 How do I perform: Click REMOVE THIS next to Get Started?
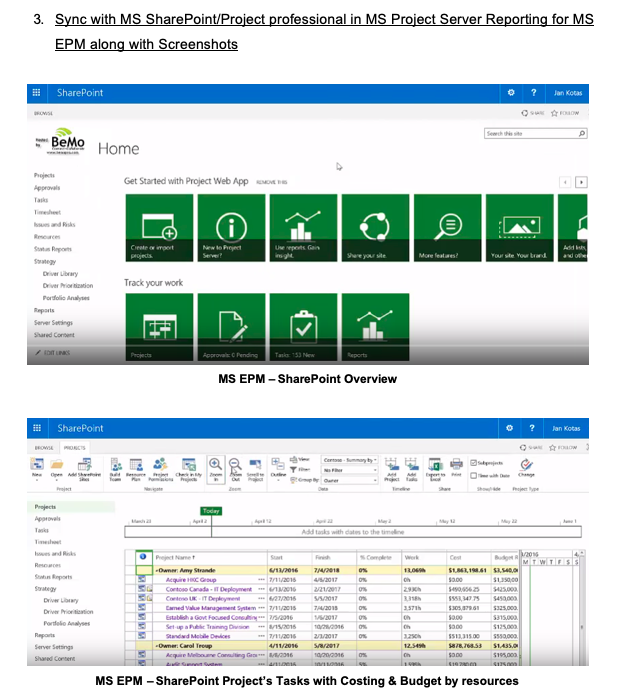click(x=272, y=182)
